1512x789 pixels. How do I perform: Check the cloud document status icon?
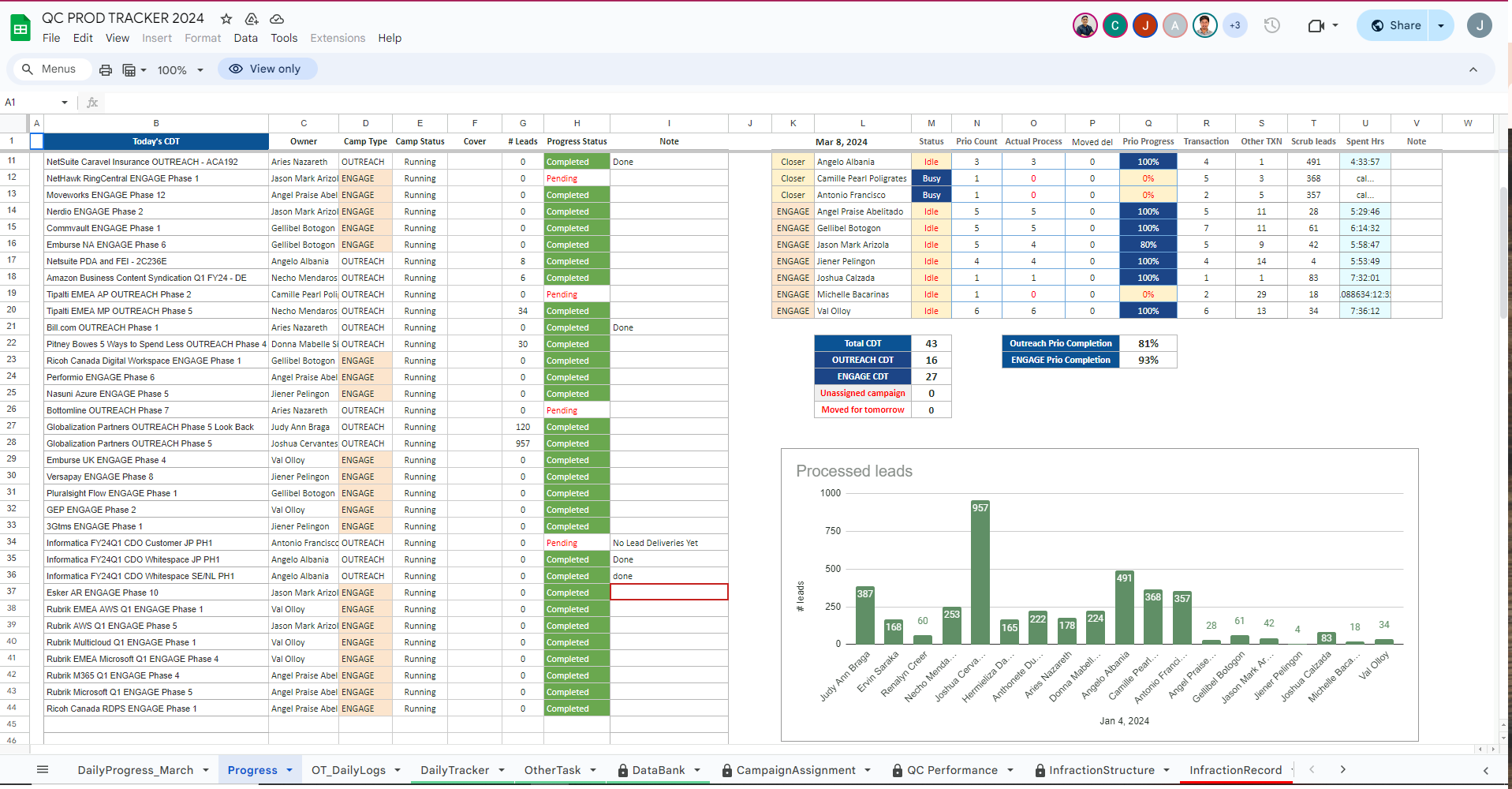pos(277,18)
